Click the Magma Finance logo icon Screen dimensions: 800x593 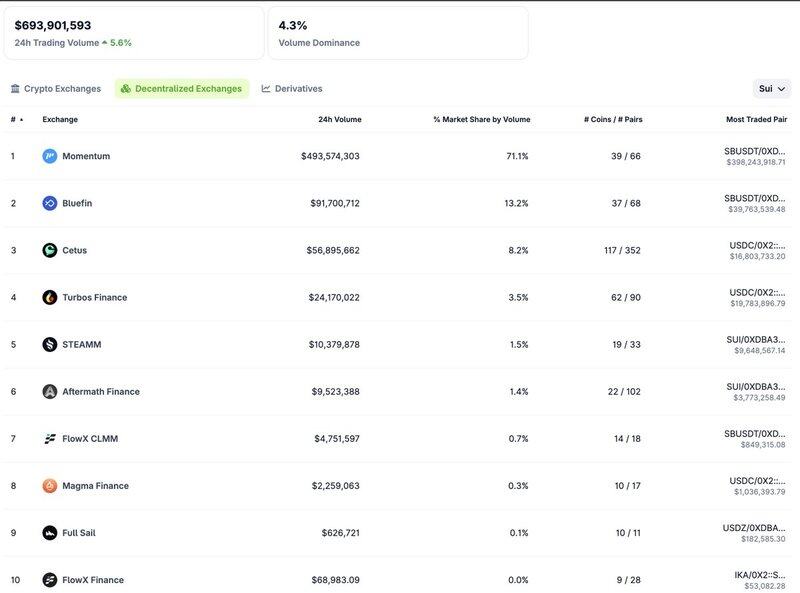tap(50, 486)
